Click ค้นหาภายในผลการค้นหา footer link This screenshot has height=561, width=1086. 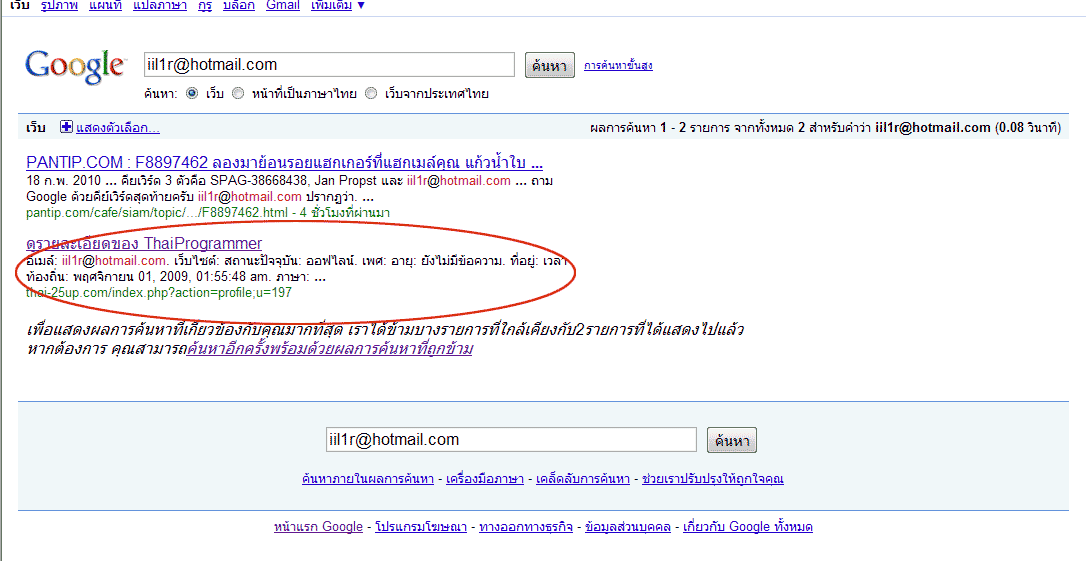[368, 479]
